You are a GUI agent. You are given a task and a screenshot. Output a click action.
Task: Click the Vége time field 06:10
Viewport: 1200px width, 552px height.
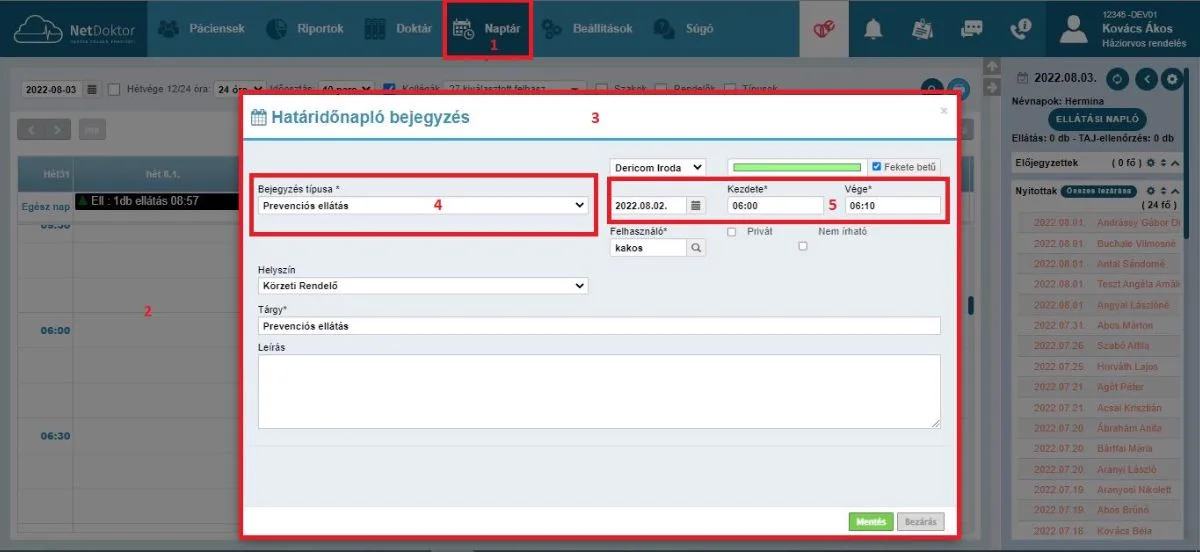point(892,205)
